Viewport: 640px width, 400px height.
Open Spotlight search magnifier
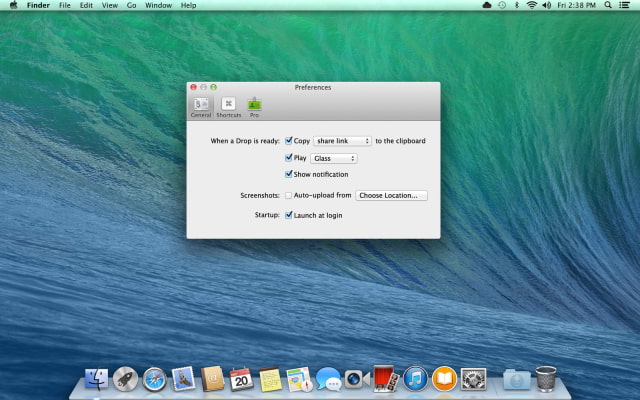[608, 5]
